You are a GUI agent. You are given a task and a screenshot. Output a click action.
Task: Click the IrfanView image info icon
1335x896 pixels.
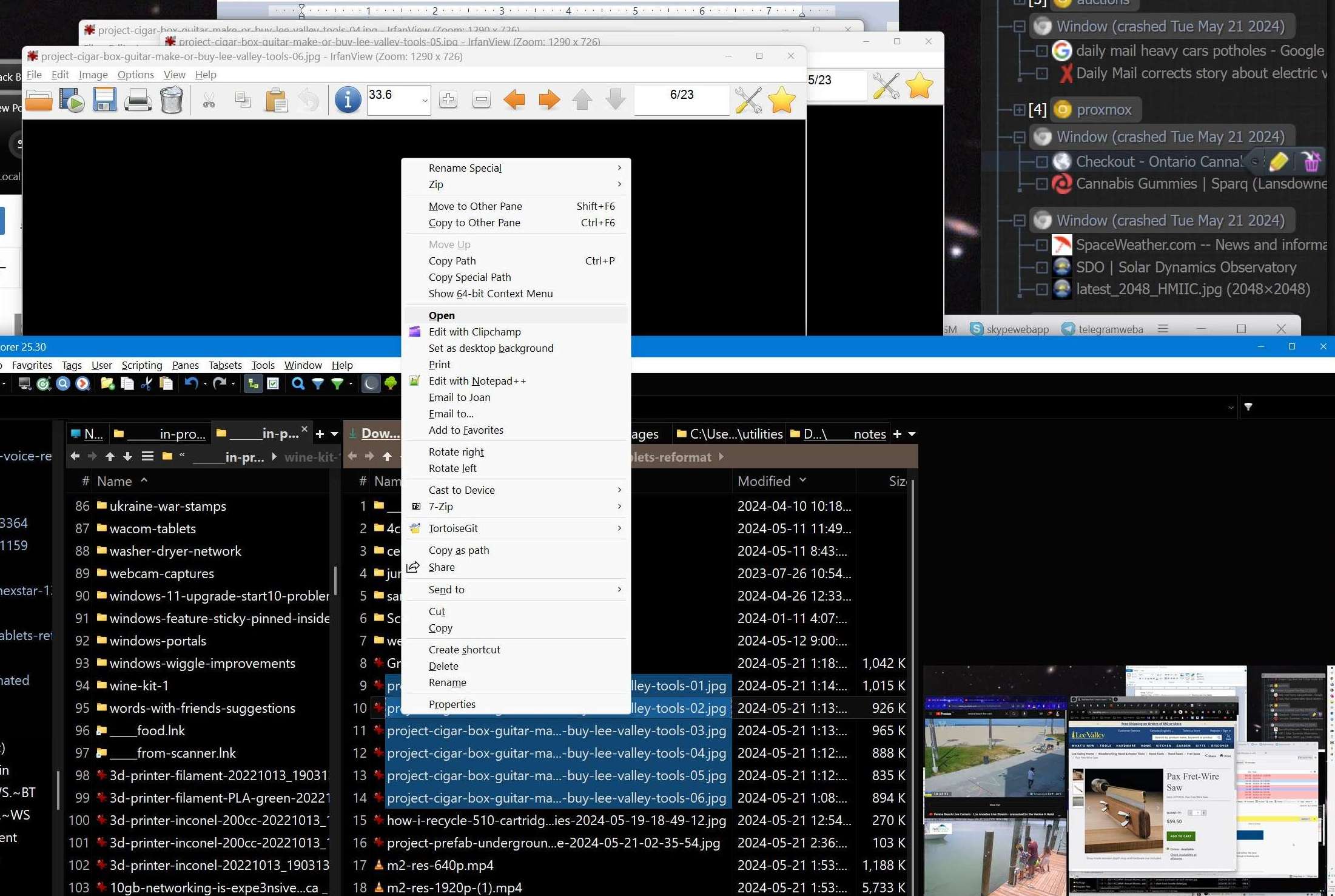348,99
